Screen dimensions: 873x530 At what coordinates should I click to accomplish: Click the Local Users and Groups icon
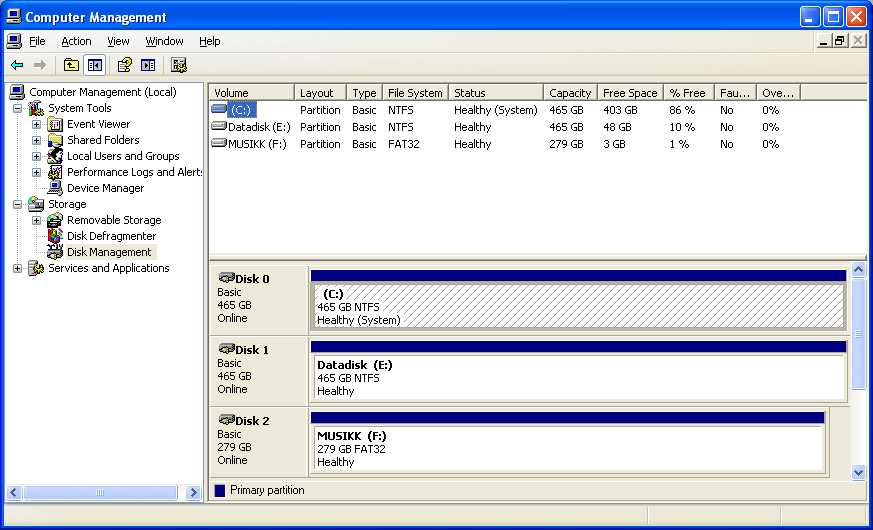click(55, 156)
